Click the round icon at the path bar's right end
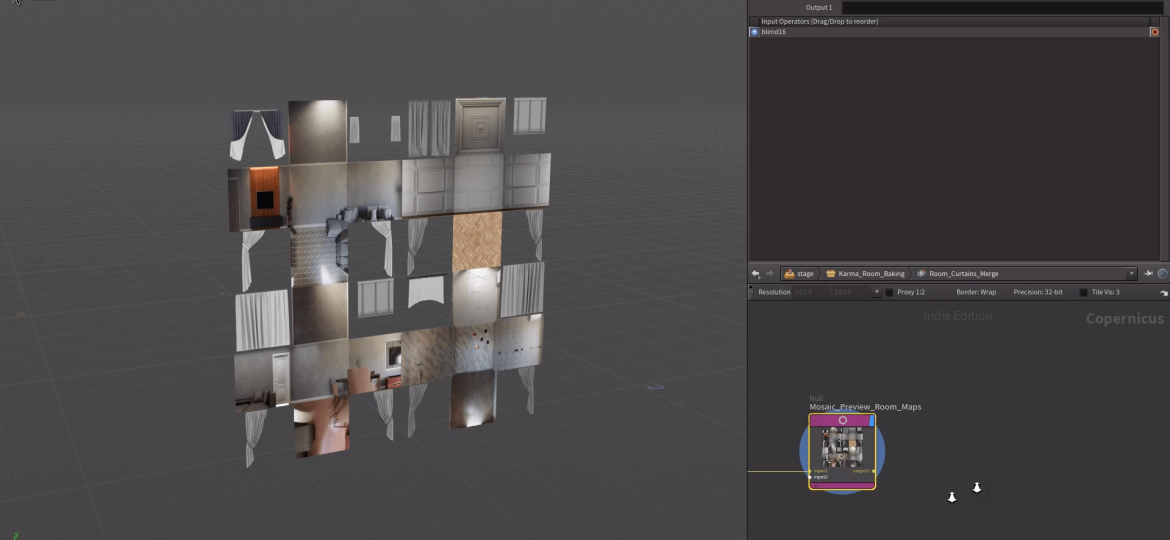The width and height of the screenshot is (1170, 540). (1162, 273)
